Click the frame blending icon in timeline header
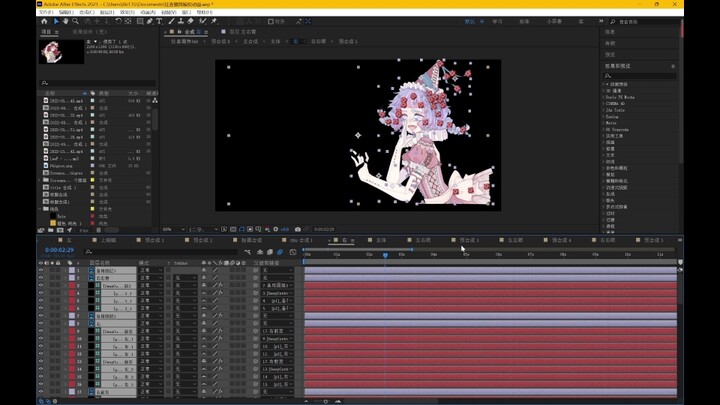 [x=270, y=252]
